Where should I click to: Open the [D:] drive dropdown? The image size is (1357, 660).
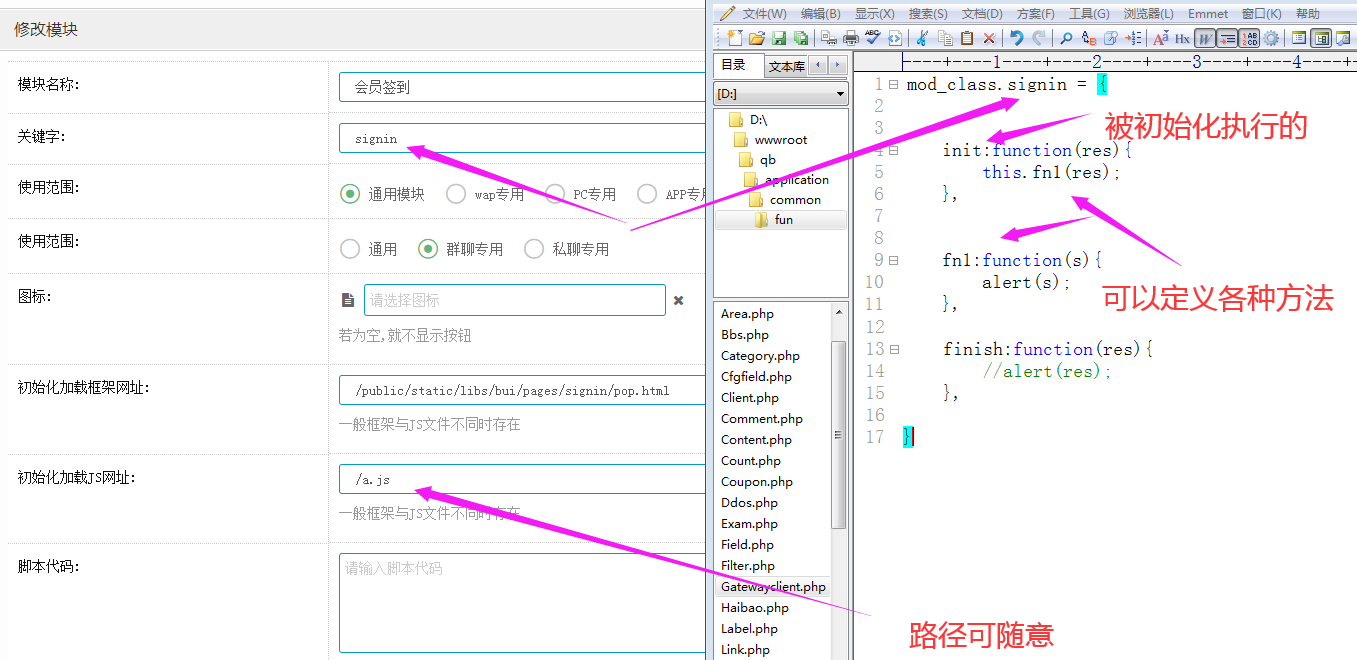pos(781,94)
